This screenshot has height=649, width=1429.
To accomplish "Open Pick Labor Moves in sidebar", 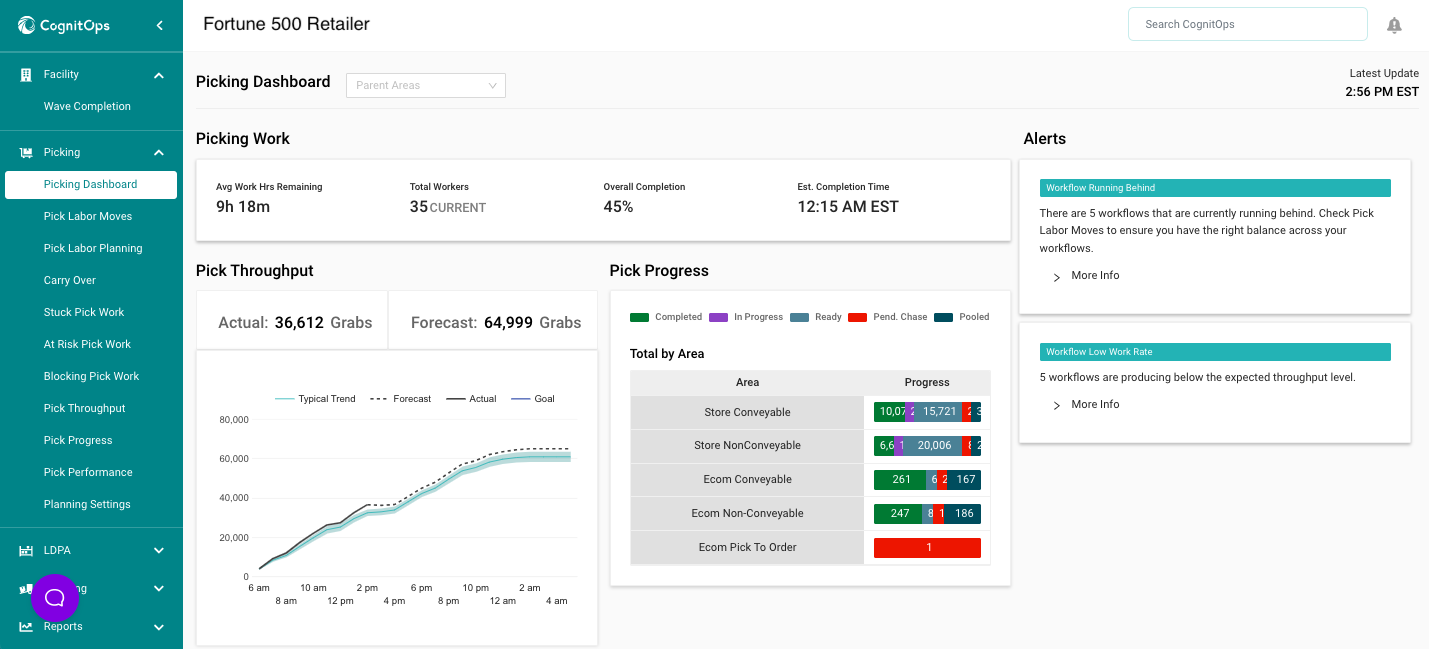I will point(88,217).
